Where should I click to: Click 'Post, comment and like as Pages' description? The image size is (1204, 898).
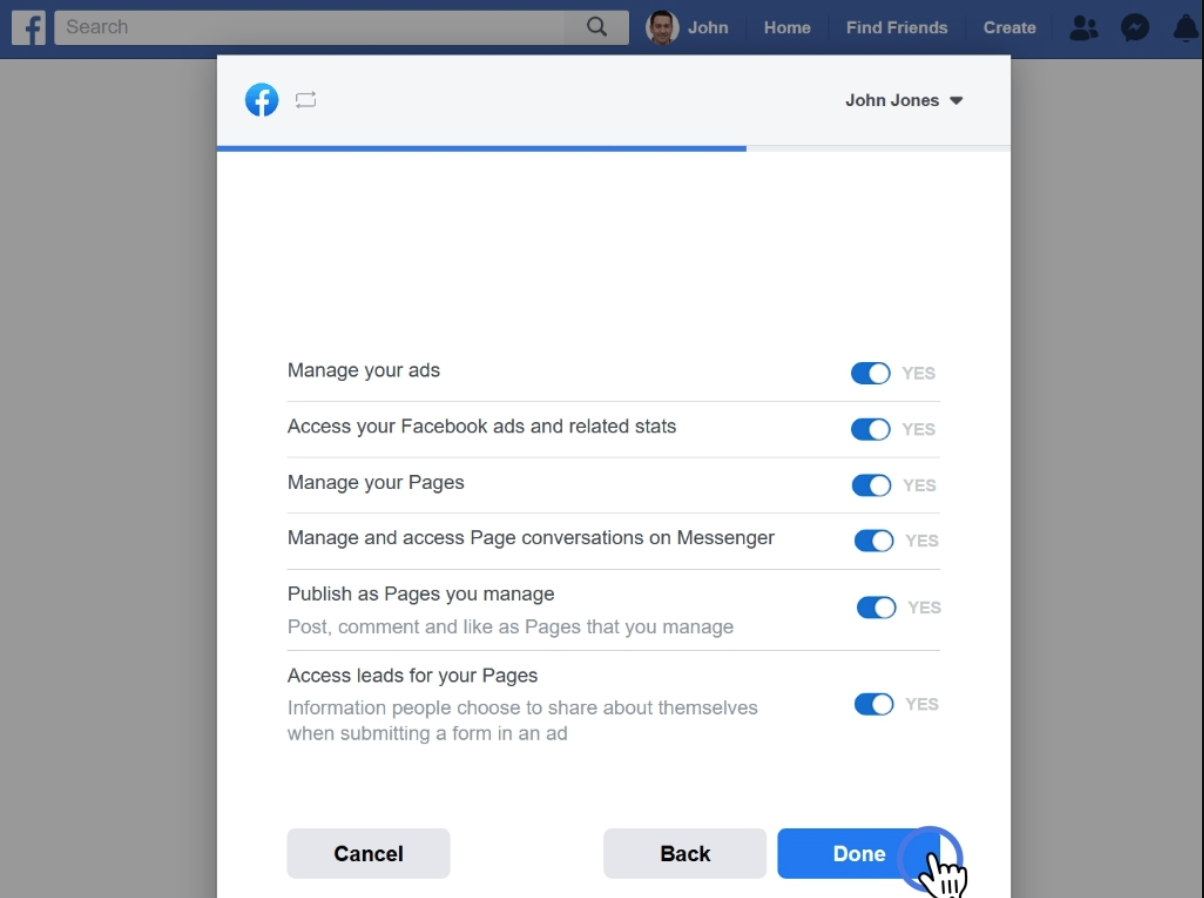pyautogui.click(x=511, y=627)
